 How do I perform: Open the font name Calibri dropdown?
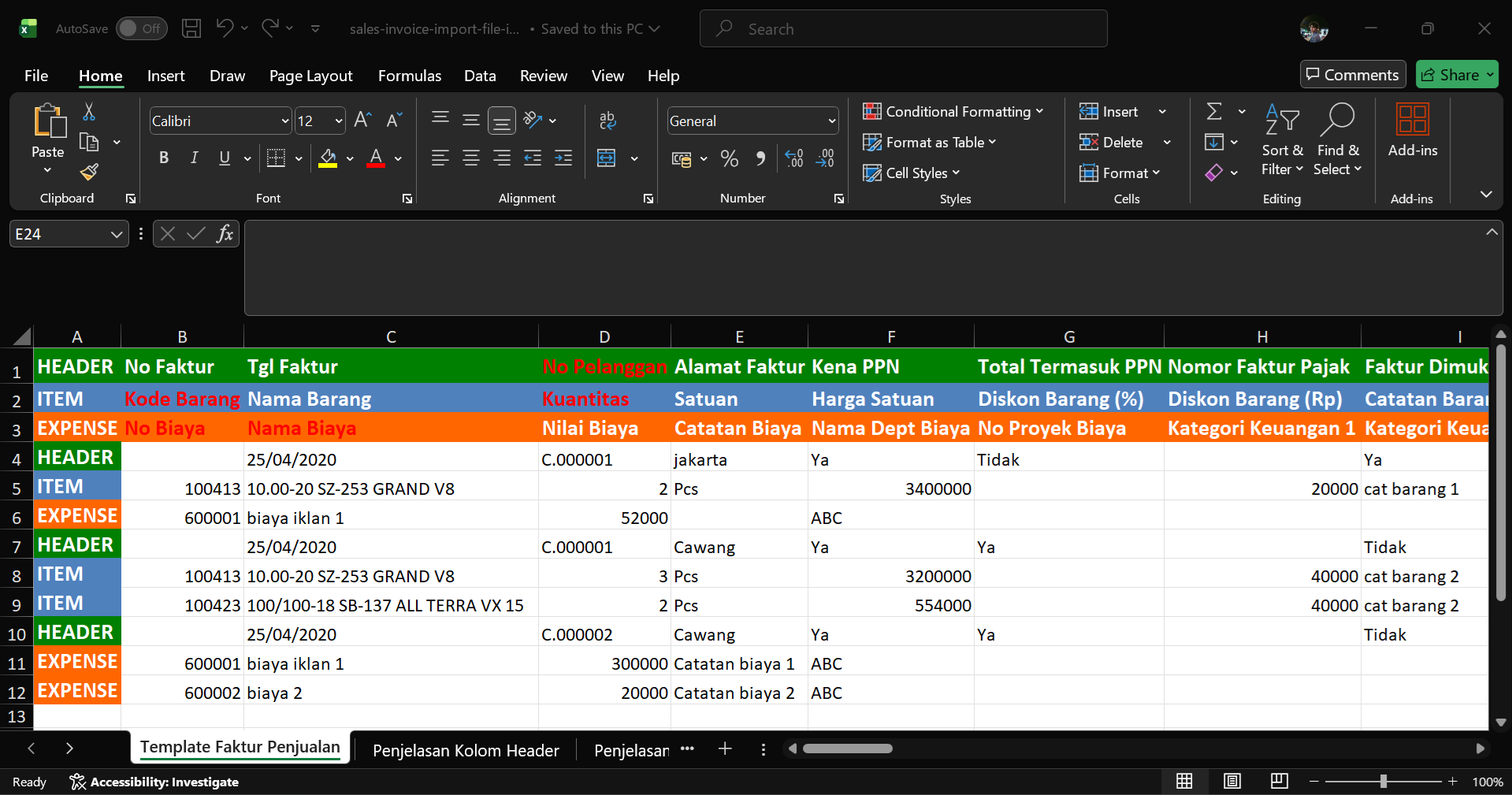click(284, 121)
